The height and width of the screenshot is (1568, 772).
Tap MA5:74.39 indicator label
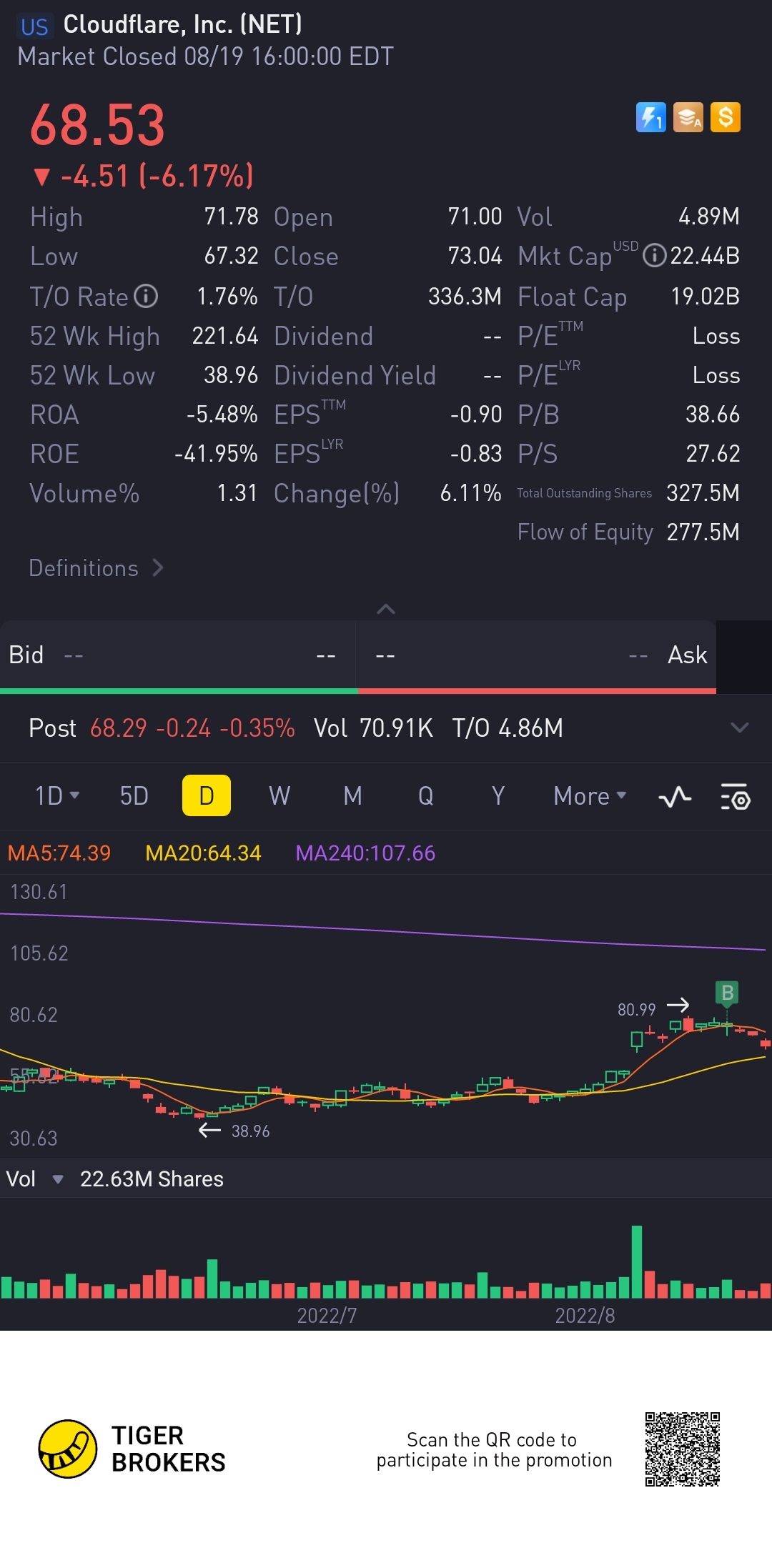(x=59, y=853)
